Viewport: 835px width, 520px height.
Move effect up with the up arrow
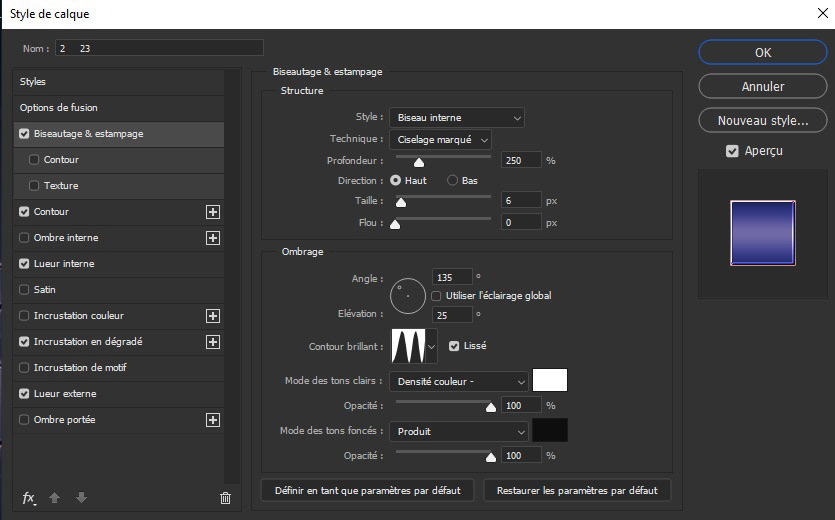pyautogui.click(x=54, y=498)
